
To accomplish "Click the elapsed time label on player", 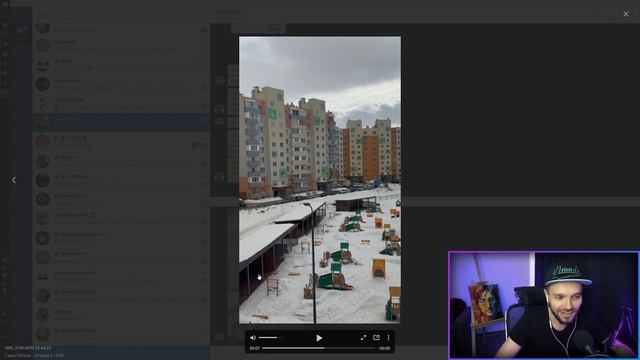I will point(254,349).
